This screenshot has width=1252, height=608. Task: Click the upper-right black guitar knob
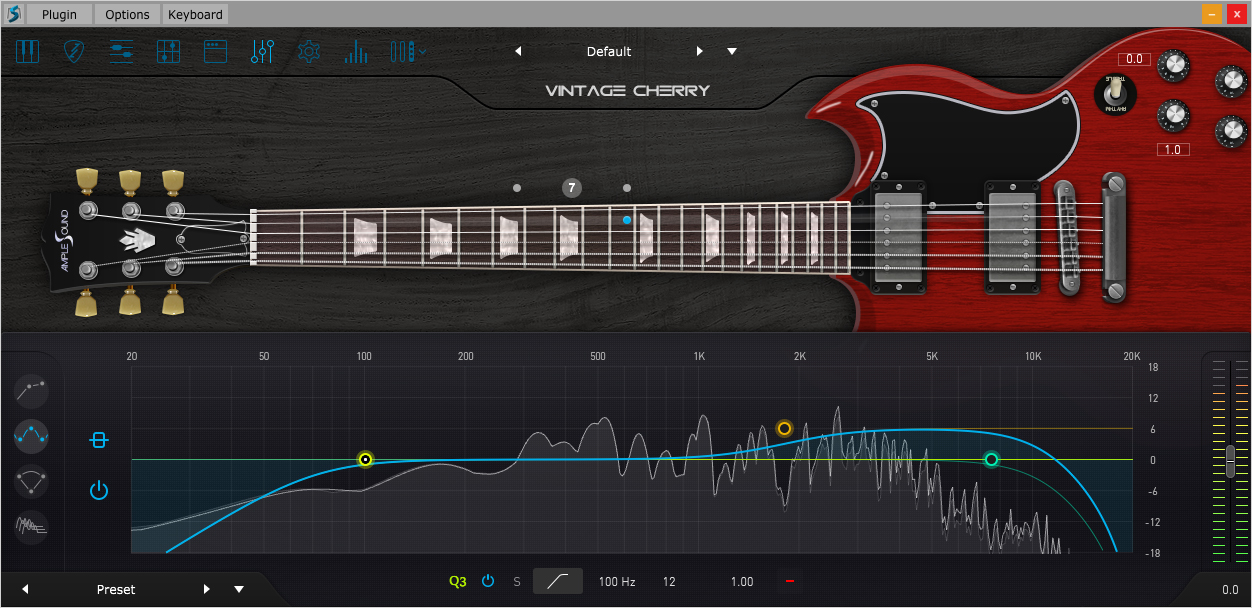pos(1231,81)
